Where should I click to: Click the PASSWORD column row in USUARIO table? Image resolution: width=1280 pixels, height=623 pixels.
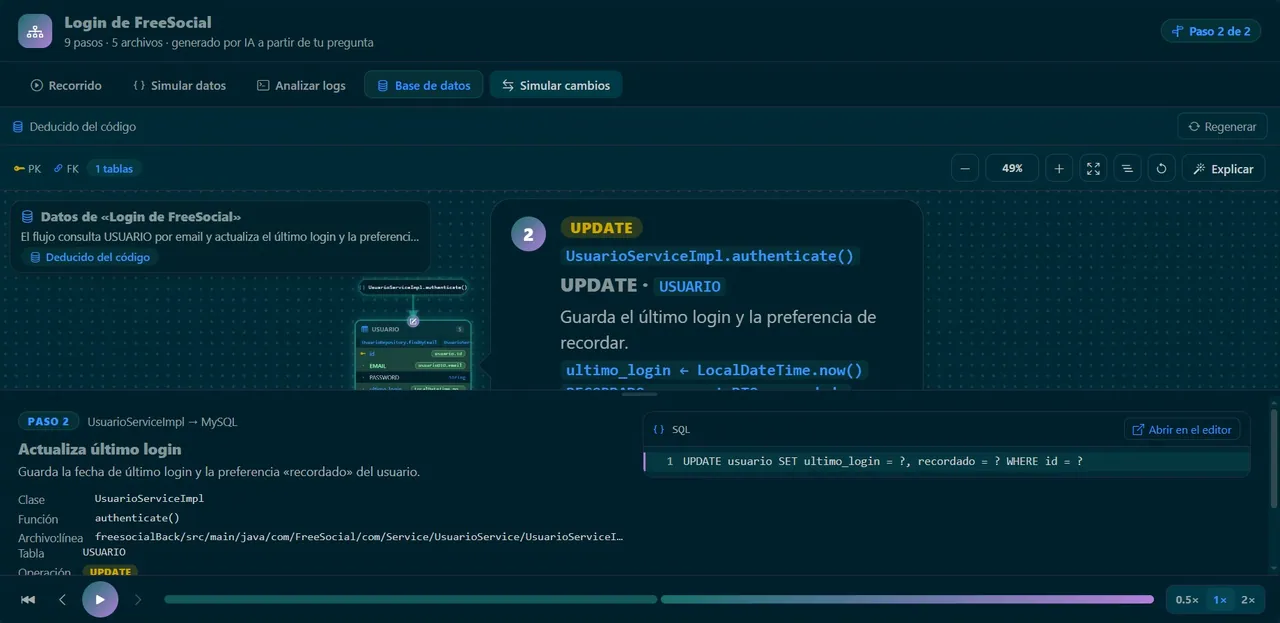pos(412,377)
